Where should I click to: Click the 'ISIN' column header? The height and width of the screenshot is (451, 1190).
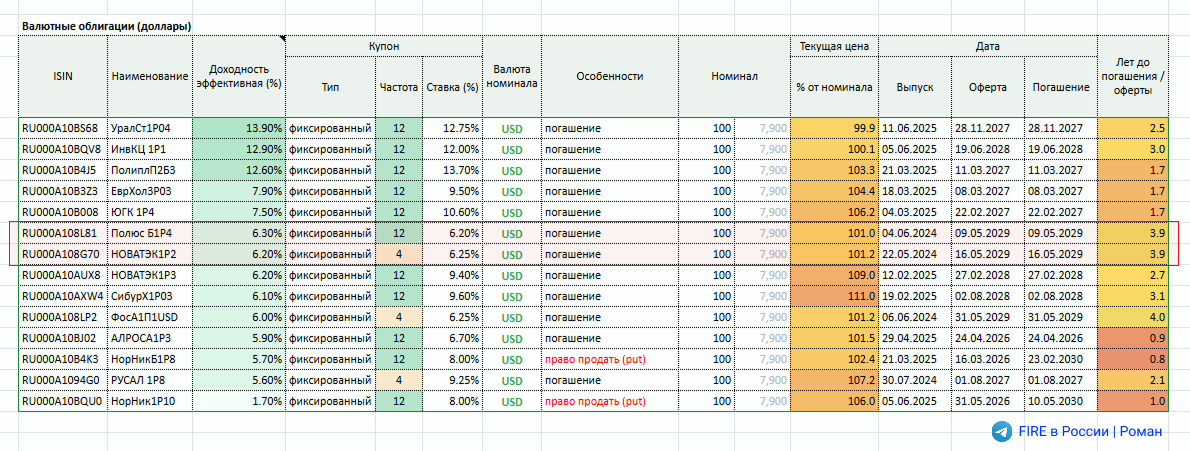tap(64, 76)
